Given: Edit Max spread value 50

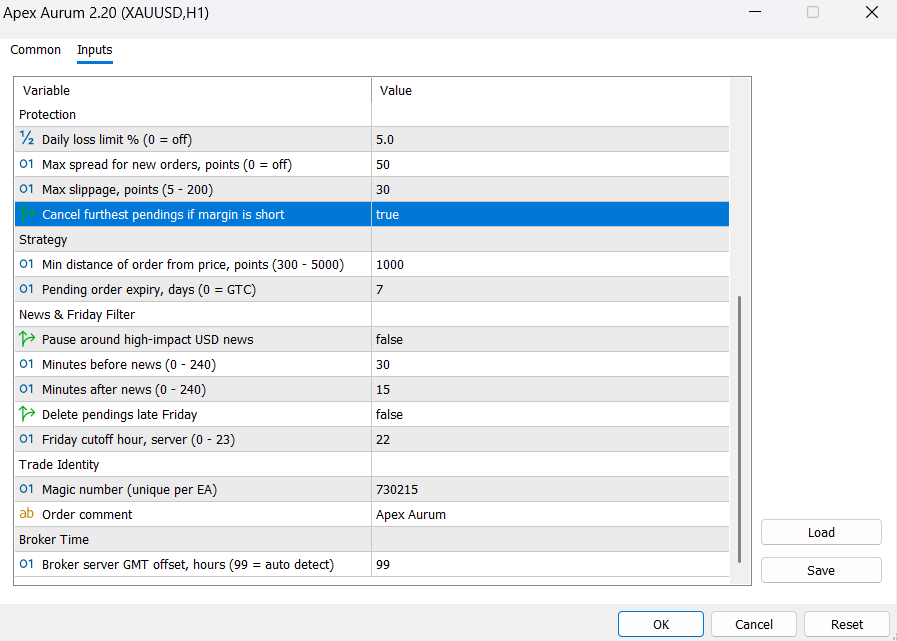Looking at the screenshot, I should (550, 164).
